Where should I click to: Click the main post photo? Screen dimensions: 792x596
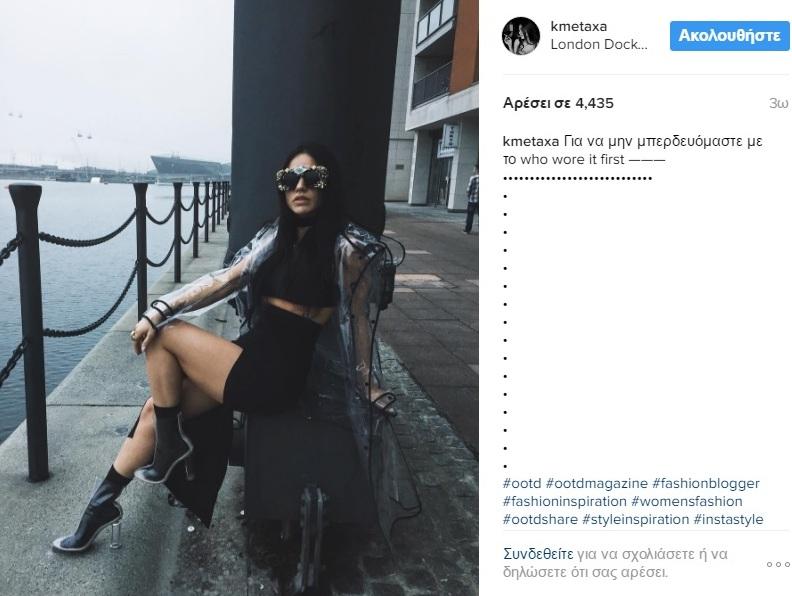coord(239,298)
